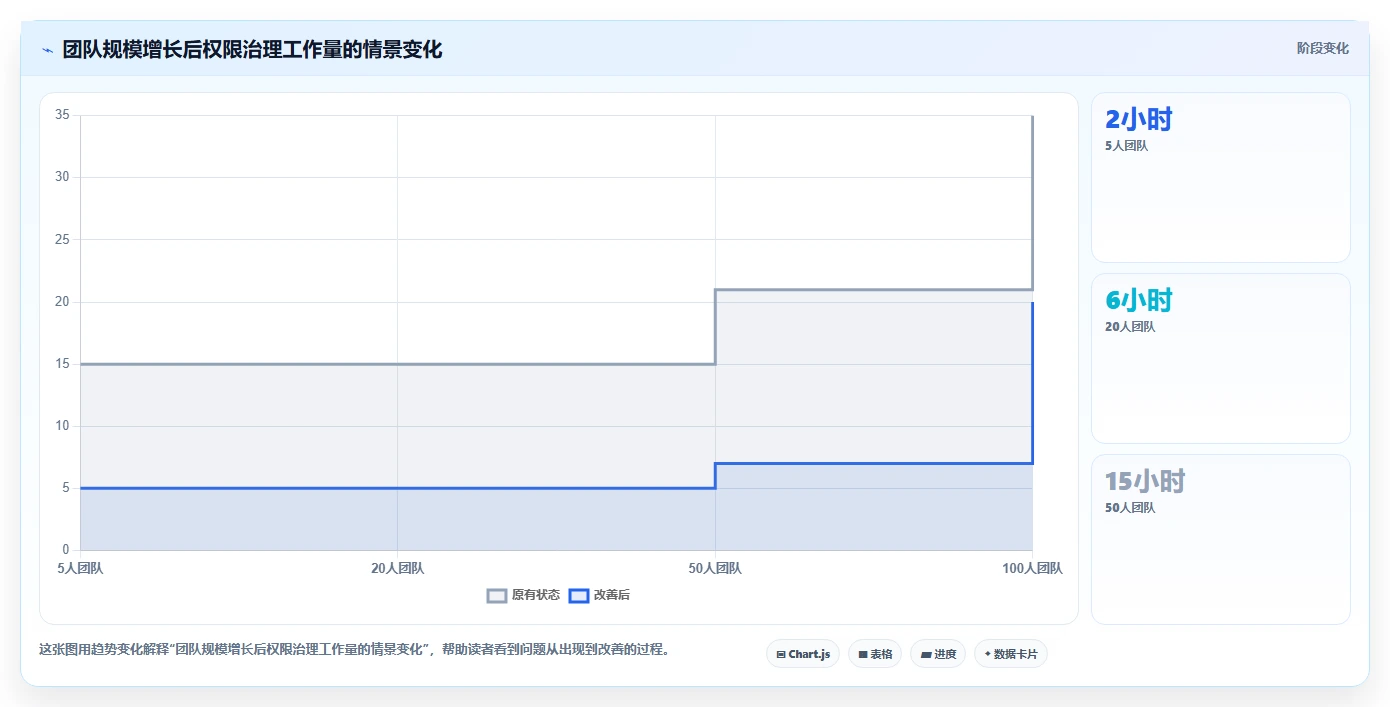Toggle the 改善后 legend swatch
The width and height of the screenshot is (1390, 707).
coord(578,595)
